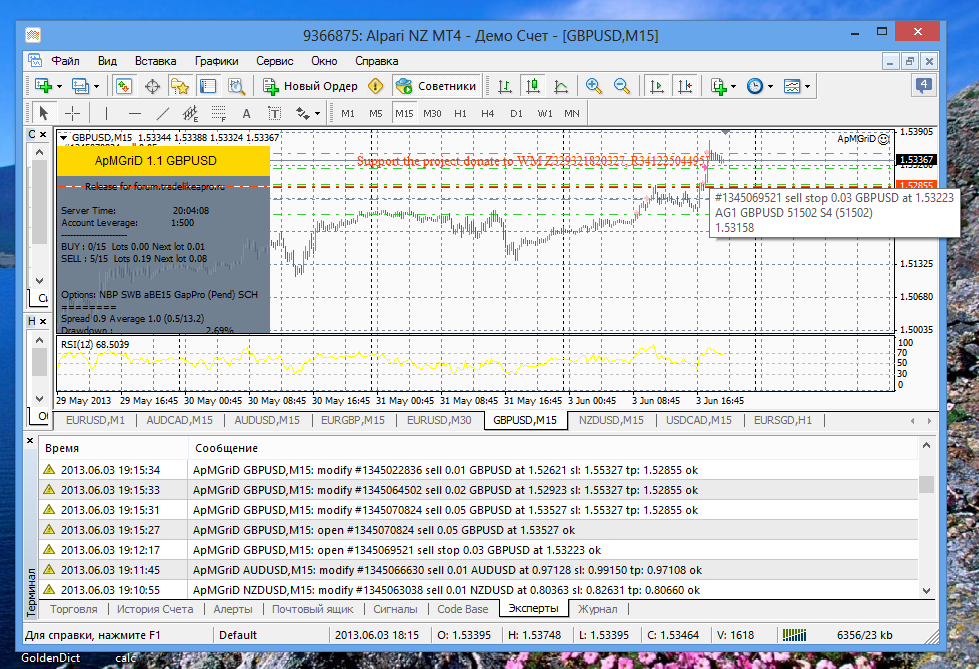Toggle chart auto scroll
979x669 pixels.
pos(656,86)
